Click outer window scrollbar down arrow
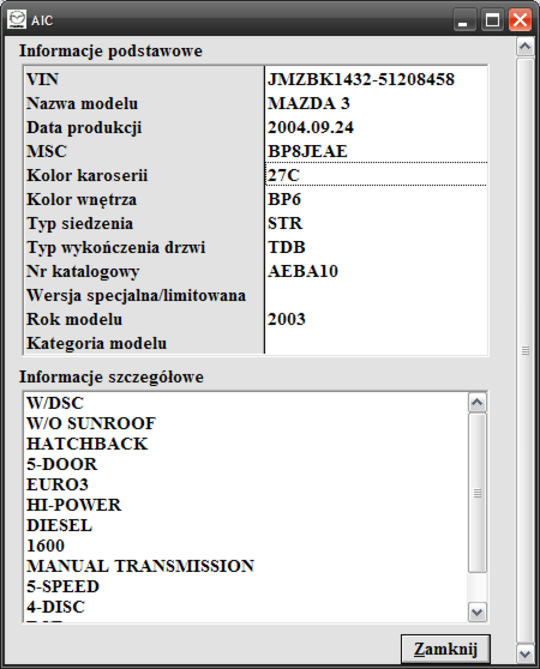This screenshot has width=540, height=669. [525, 653]
